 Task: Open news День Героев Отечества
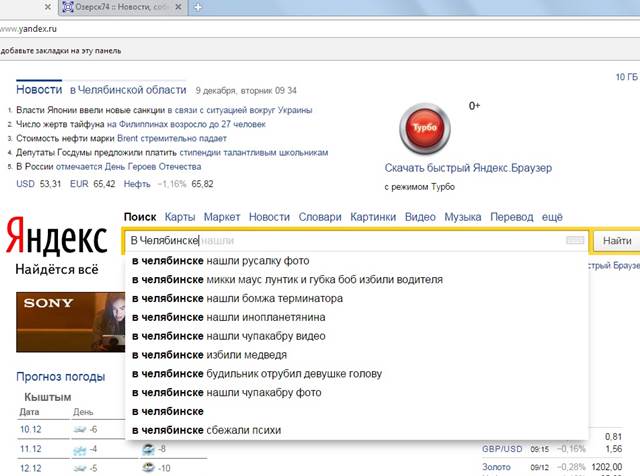(x=109, y=167)
